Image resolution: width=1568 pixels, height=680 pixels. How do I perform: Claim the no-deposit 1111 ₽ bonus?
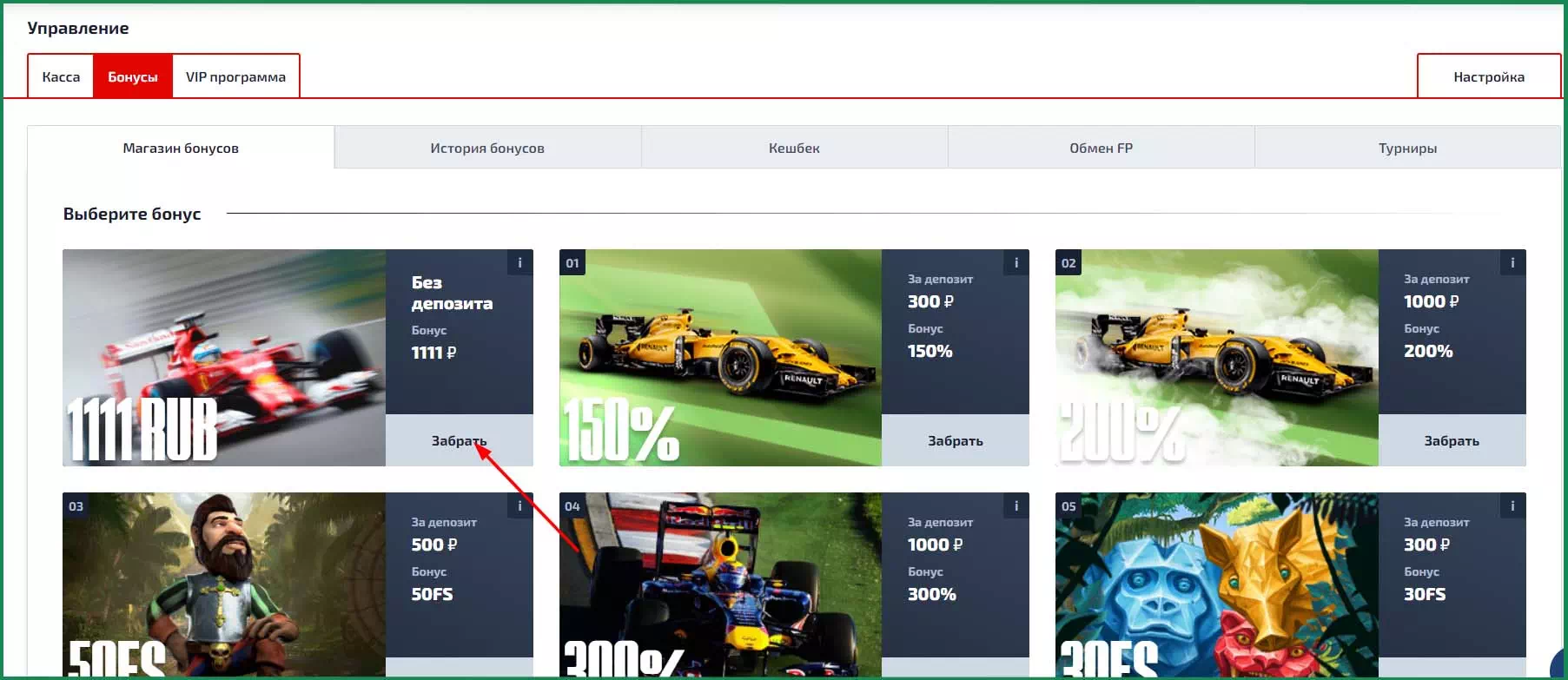coord(459,440)
